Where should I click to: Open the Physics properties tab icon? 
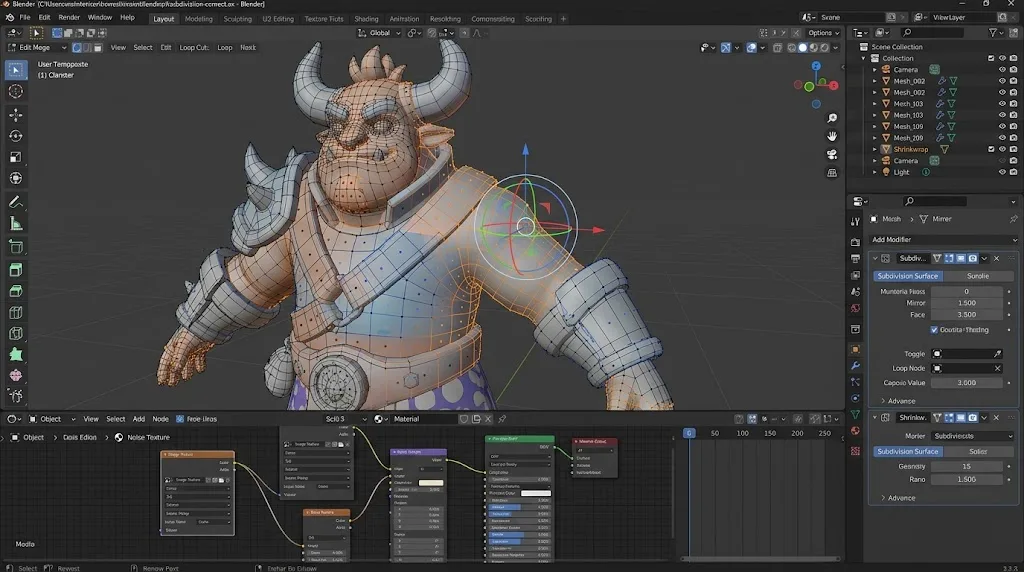[x=856, y=398]
